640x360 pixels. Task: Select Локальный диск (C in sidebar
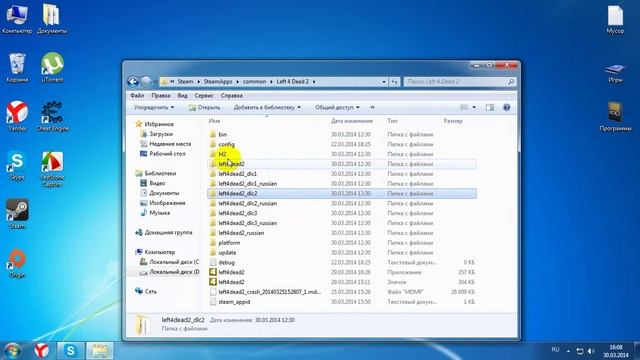tap(169, 262)
